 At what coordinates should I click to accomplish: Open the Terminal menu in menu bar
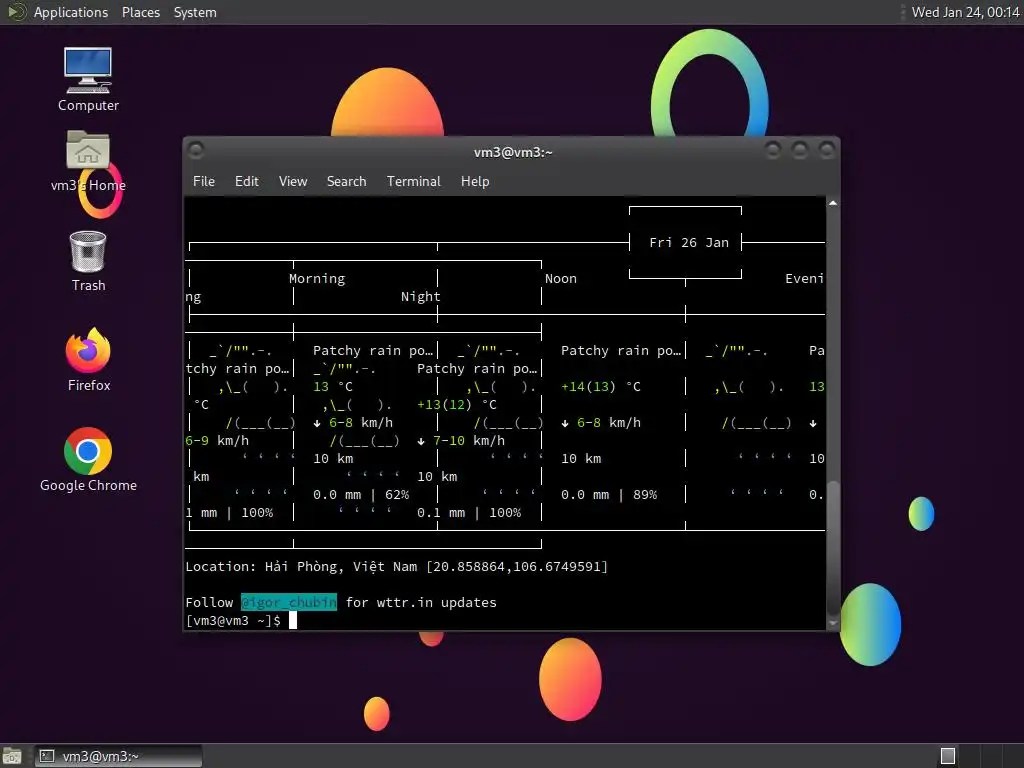413,182
